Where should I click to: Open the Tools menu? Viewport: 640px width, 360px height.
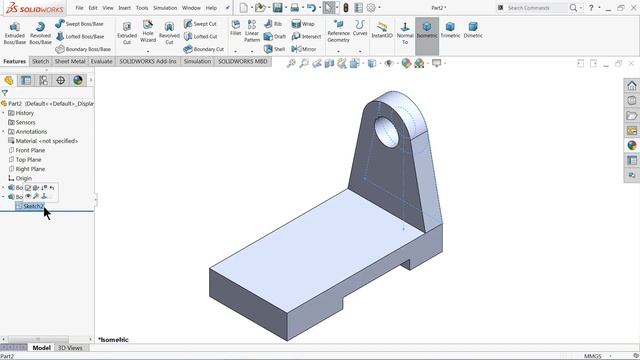click(x=142, y=8)
